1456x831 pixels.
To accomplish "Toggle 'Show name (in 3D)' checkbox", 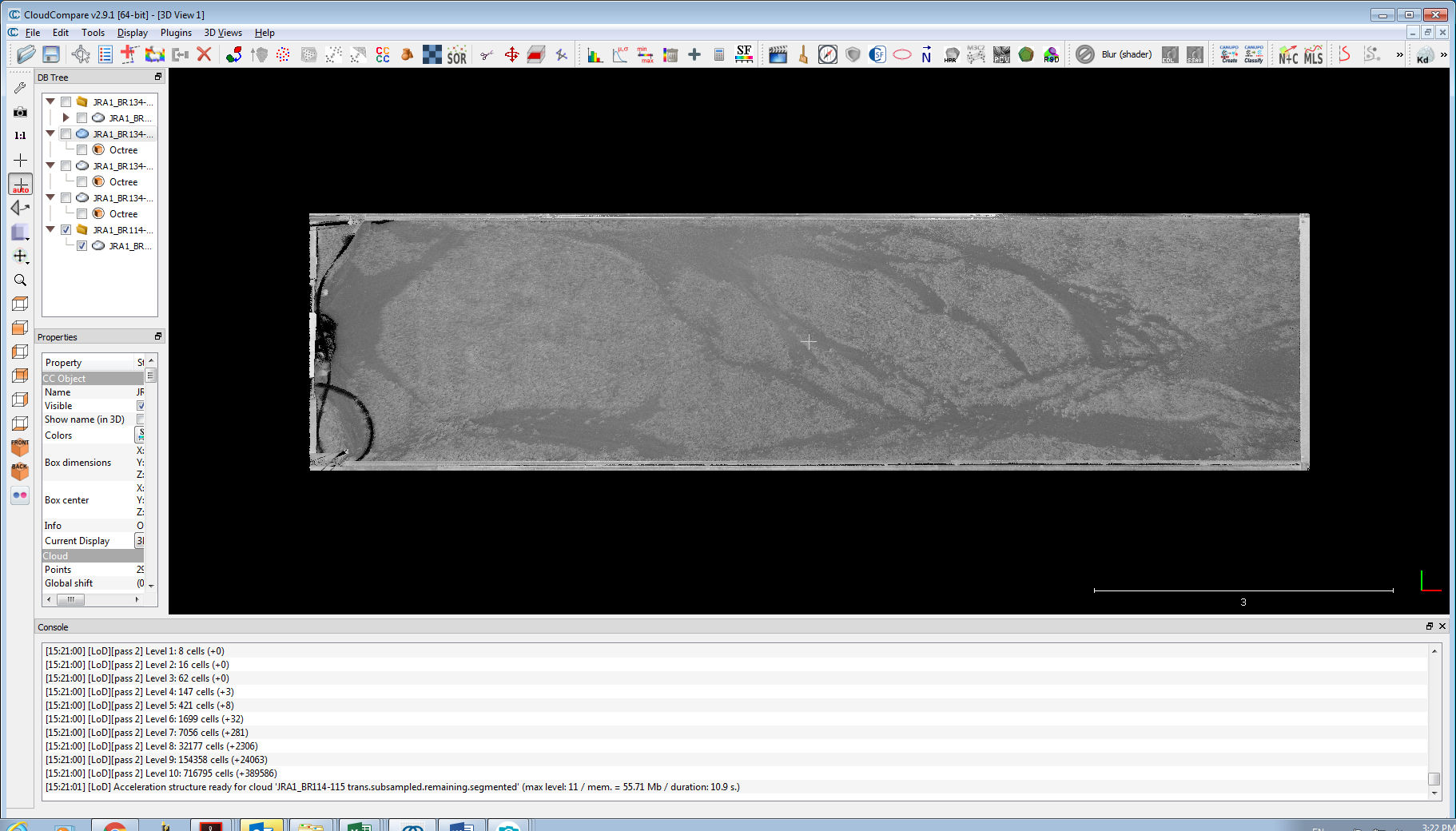I will pyautogui.click(x=141, y=419).
